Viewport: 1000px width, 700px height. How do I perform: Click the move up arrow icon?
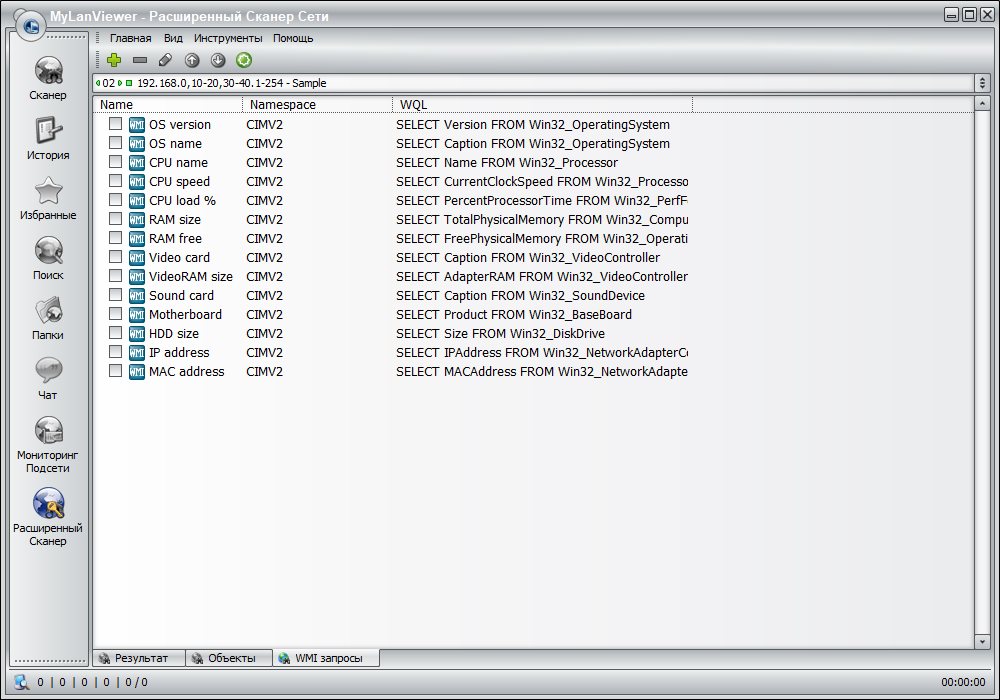(x=192, y=60)
